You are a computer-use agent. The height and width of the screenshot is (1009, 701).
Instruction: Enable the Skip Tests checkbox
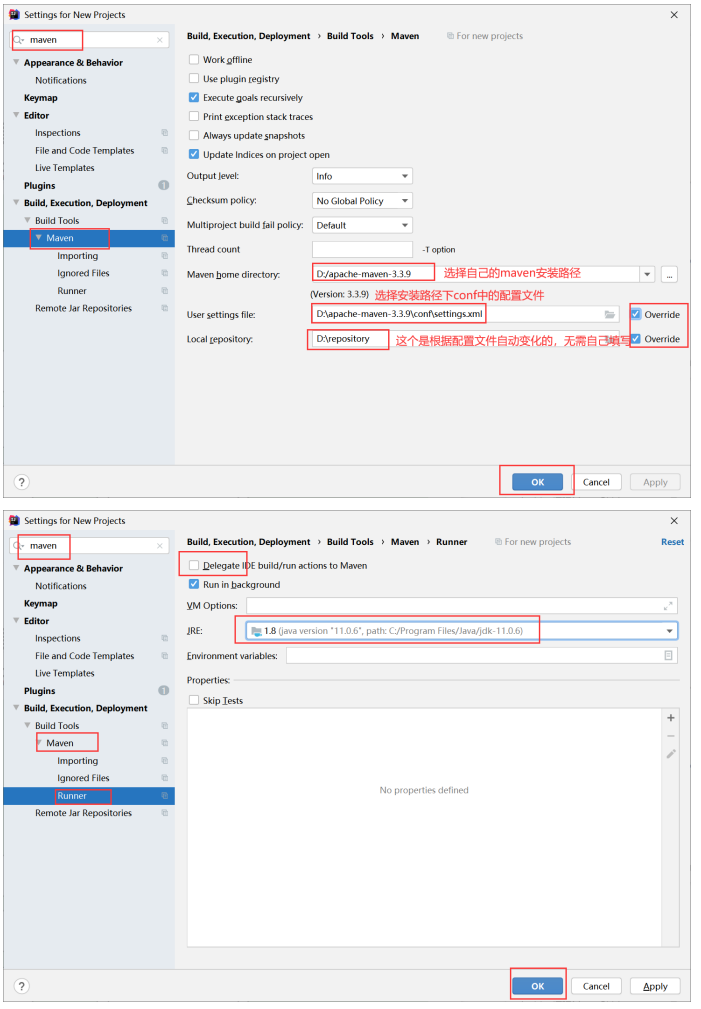pos(194,700)
